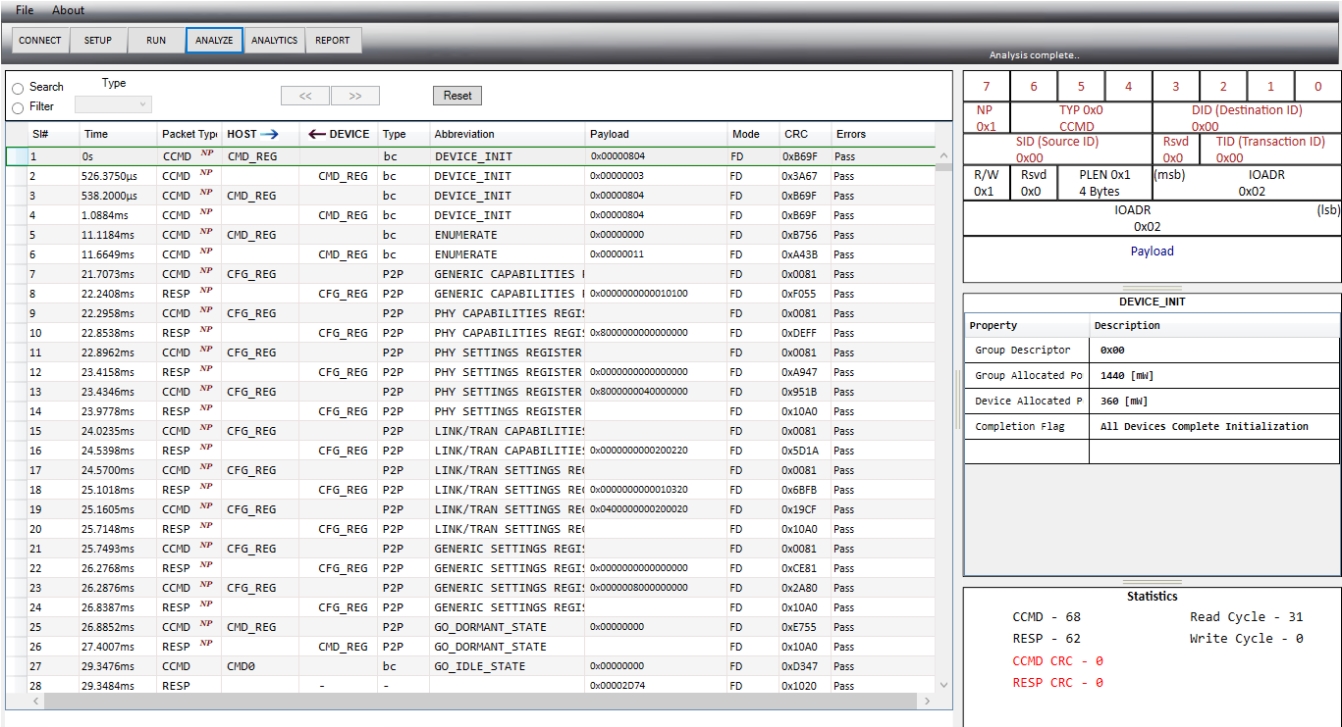Click CRC value 0x6BFB

coord(800,489)
